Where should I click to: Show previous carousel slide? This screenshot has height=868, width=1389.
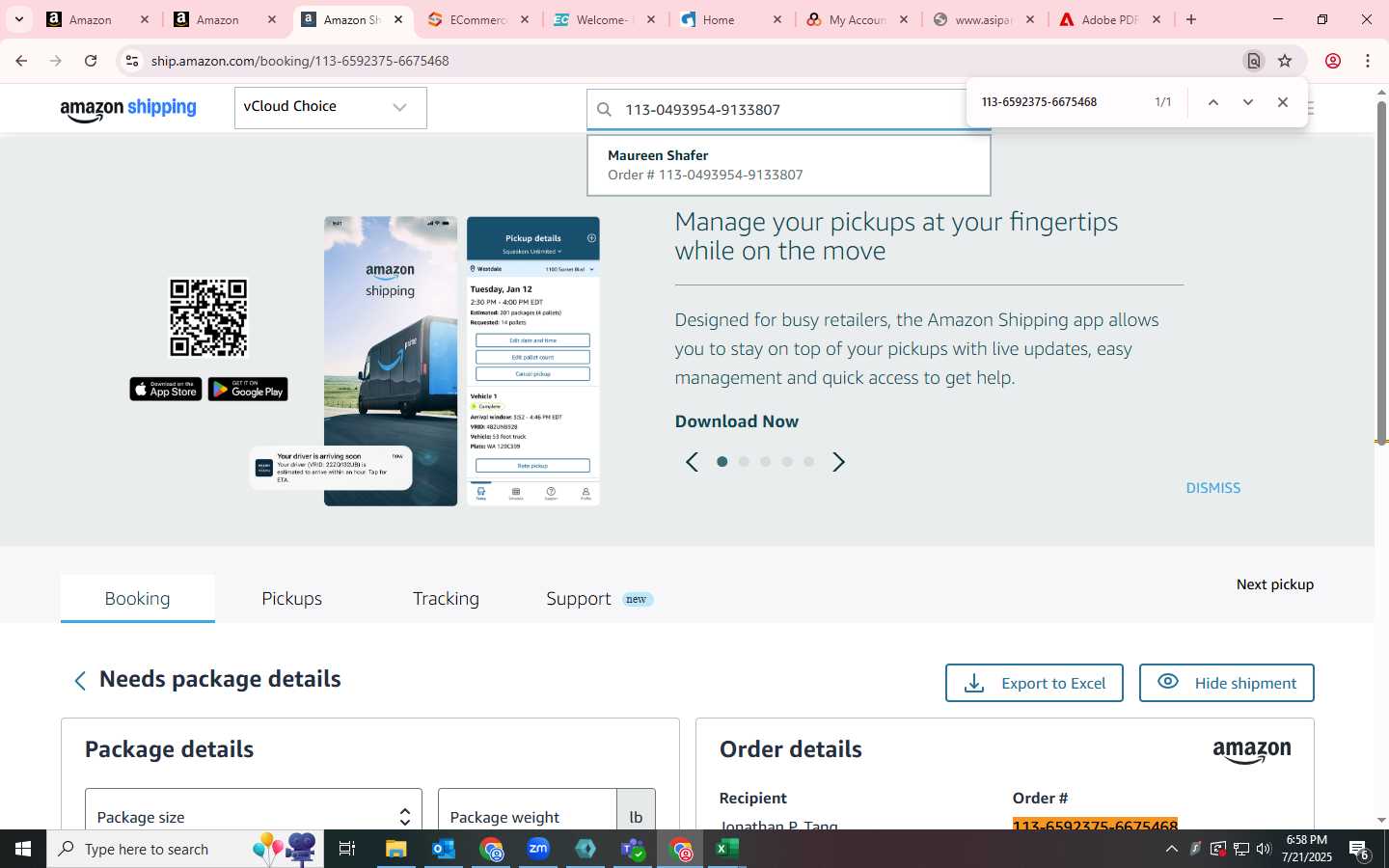692,462
